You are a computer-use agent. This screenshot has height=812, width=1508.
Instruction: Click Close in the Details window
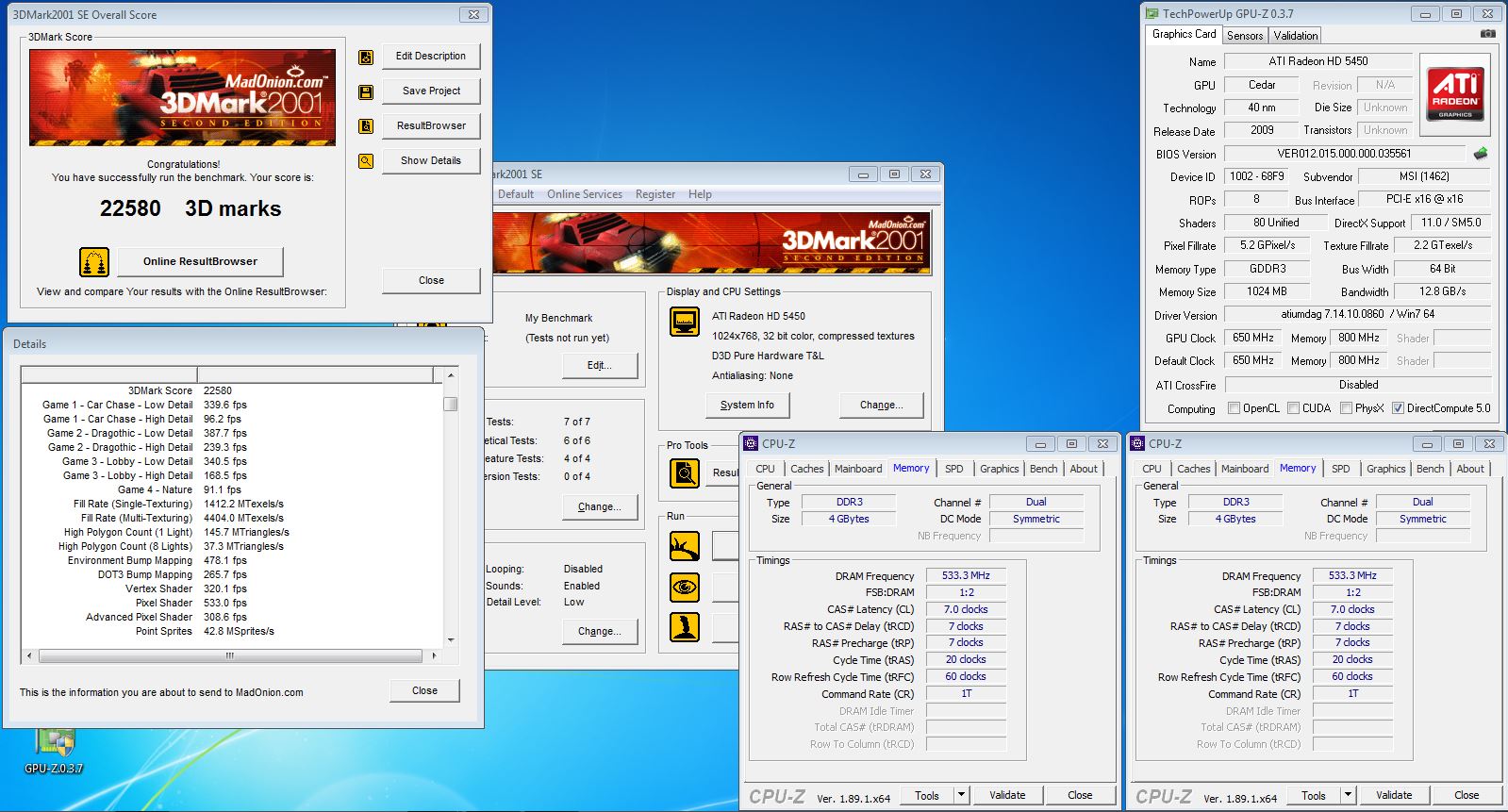point(424,691)
